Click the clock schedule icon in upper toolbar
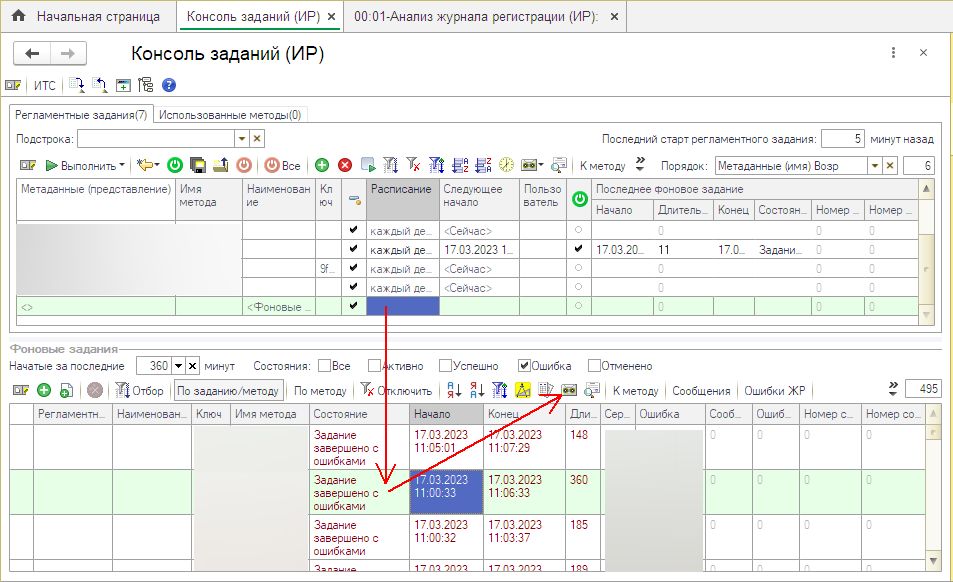Screen dimensions: 953x582 507,165
